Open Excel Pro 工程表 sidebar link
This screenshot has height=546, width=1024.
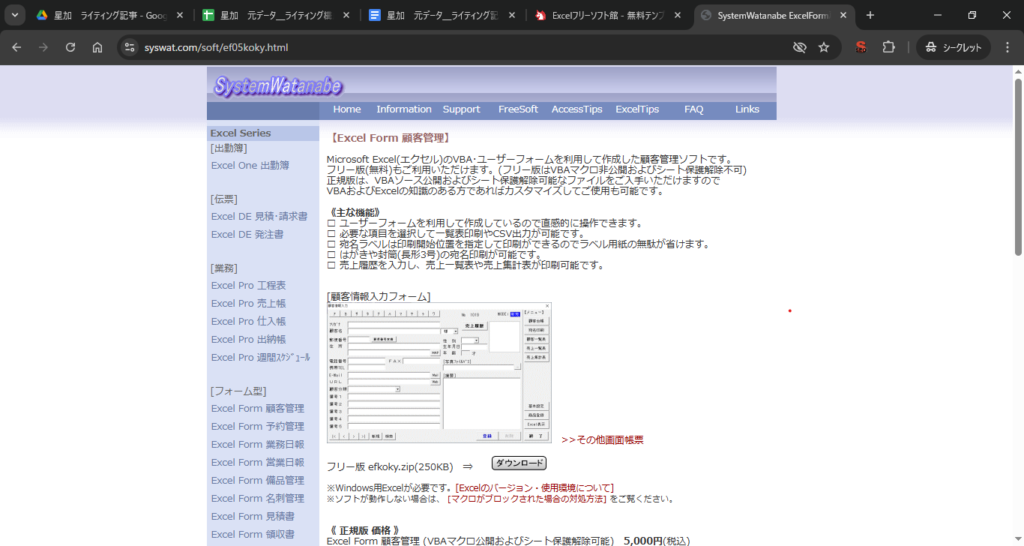(x=248, y=285)
